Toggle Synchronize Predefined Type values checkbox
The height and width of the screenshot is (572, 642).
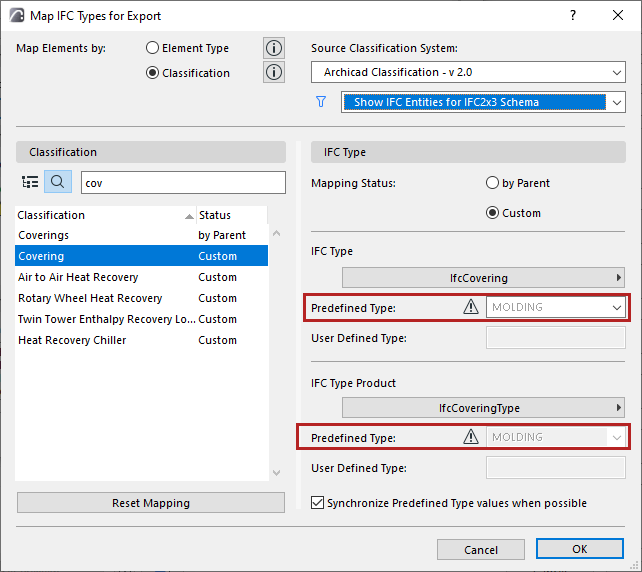coord(319,503)
